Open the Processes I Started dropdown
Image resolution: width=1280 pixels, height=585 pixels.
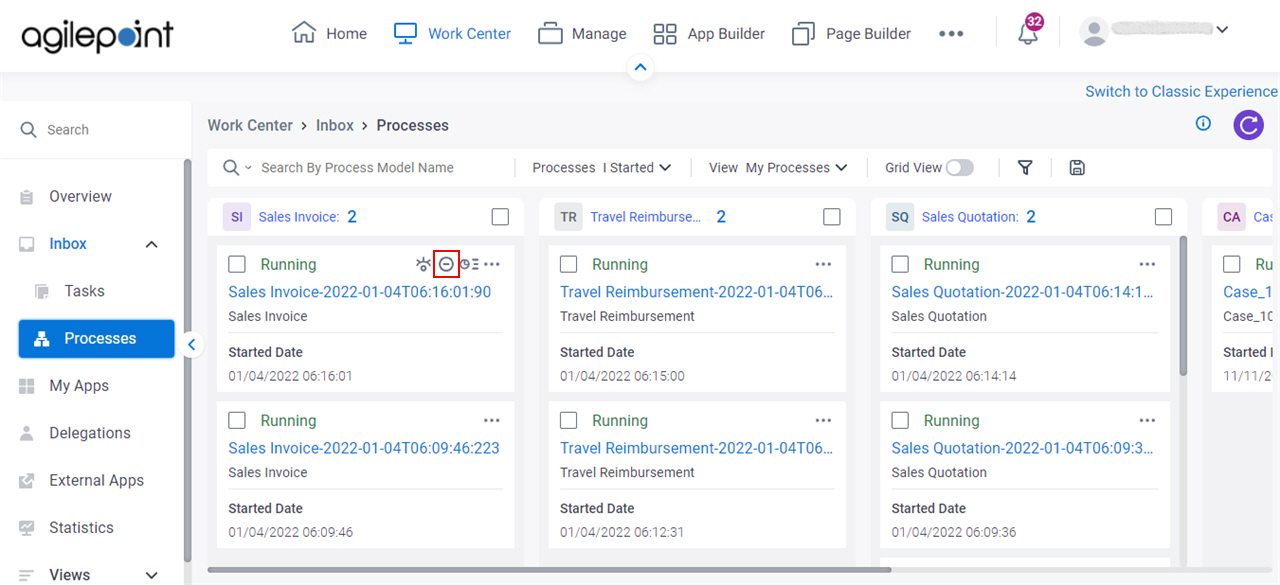click(x=602, y=167)
